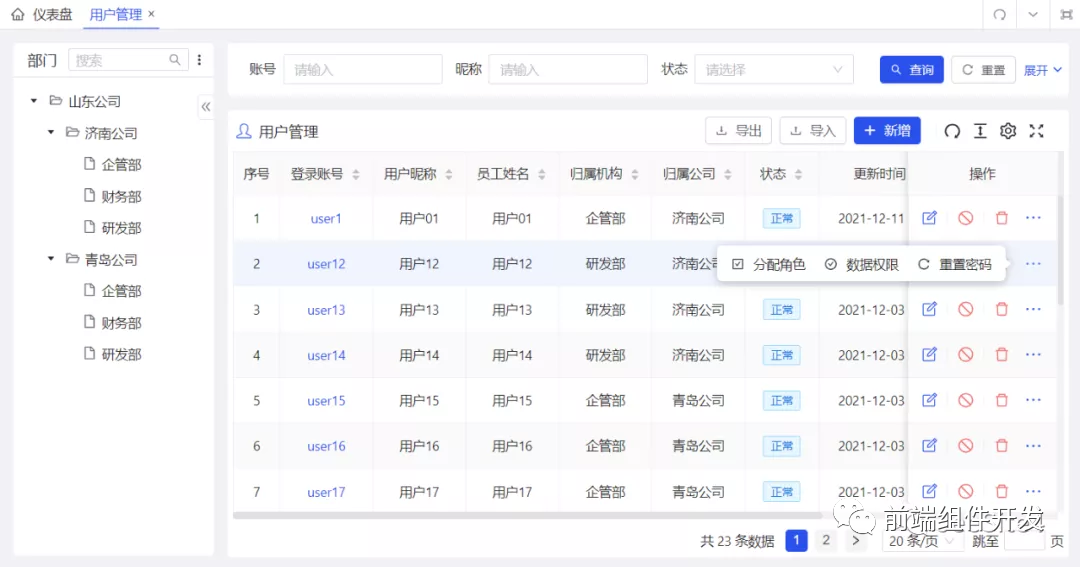Adjust table row density icon
This screenshot has width=1080, height=567.
(980, 131)
